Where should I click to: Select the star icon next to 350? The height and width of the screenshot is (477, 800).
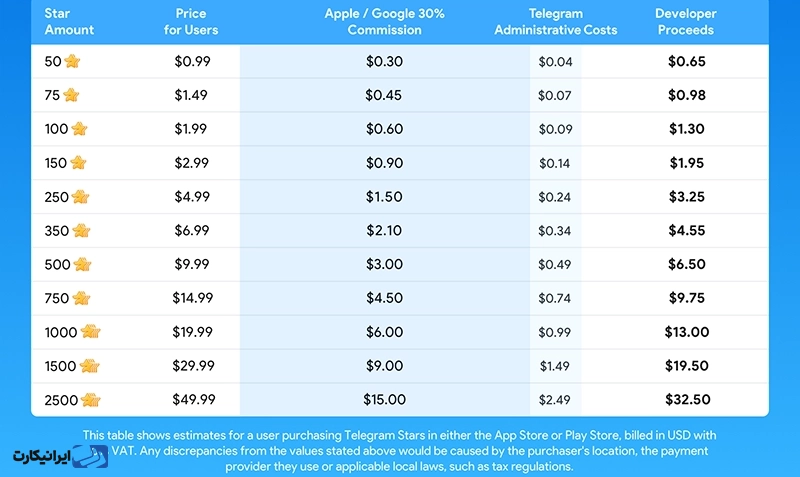pos(81,231)
